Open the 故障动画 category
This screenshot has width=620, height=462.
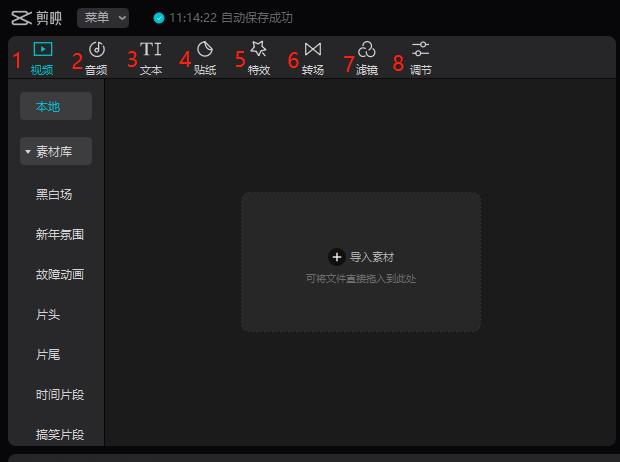[60, 275]
